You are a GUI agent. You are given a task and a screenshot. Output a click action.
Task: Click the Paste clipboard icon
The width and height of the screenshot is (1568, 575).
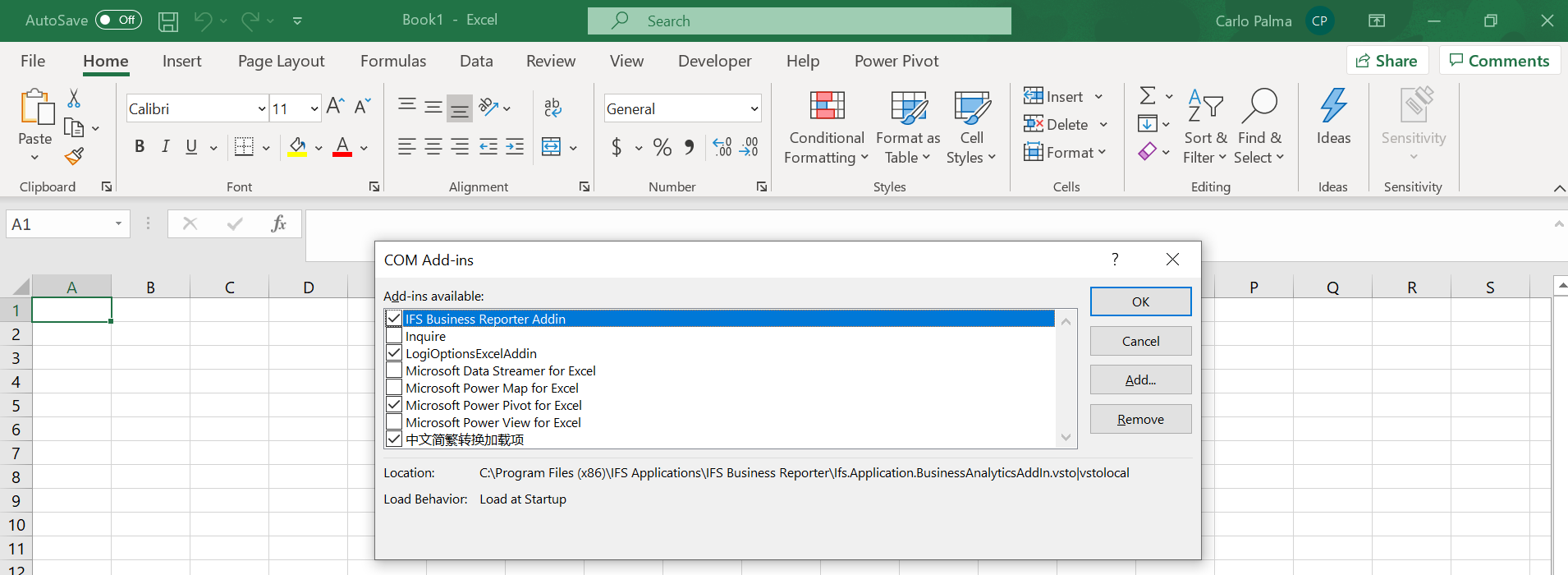click(x=36, y=107)
